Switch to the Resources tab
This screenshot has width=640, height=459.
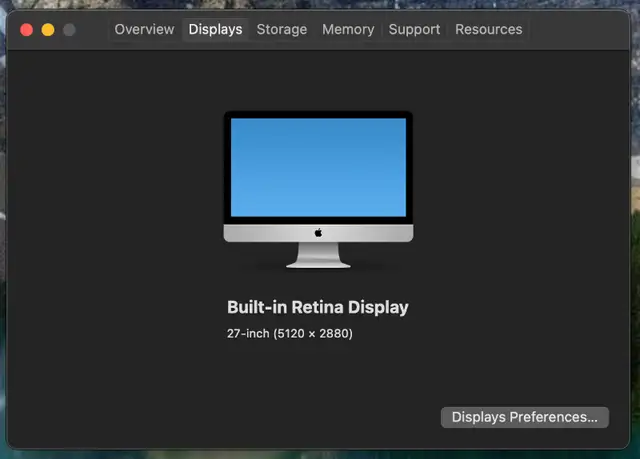pyautogui.click(x=489, y=29)
